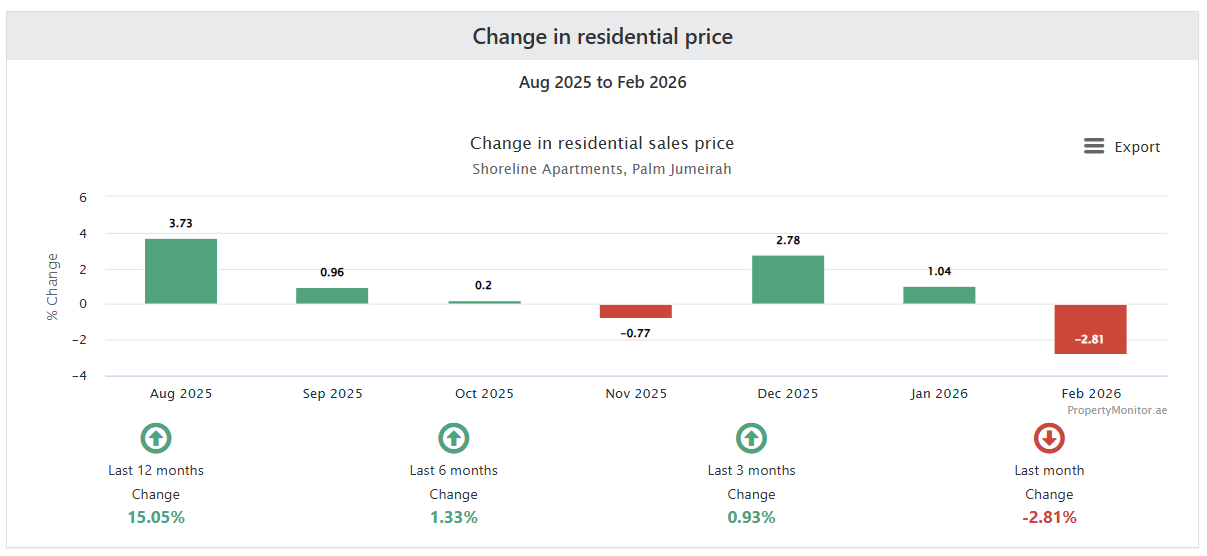Click the Last 3 months green up-arrow icon
Image resolution: width=1207 pixels, height=556 pixels.
(x=751, y=438)
